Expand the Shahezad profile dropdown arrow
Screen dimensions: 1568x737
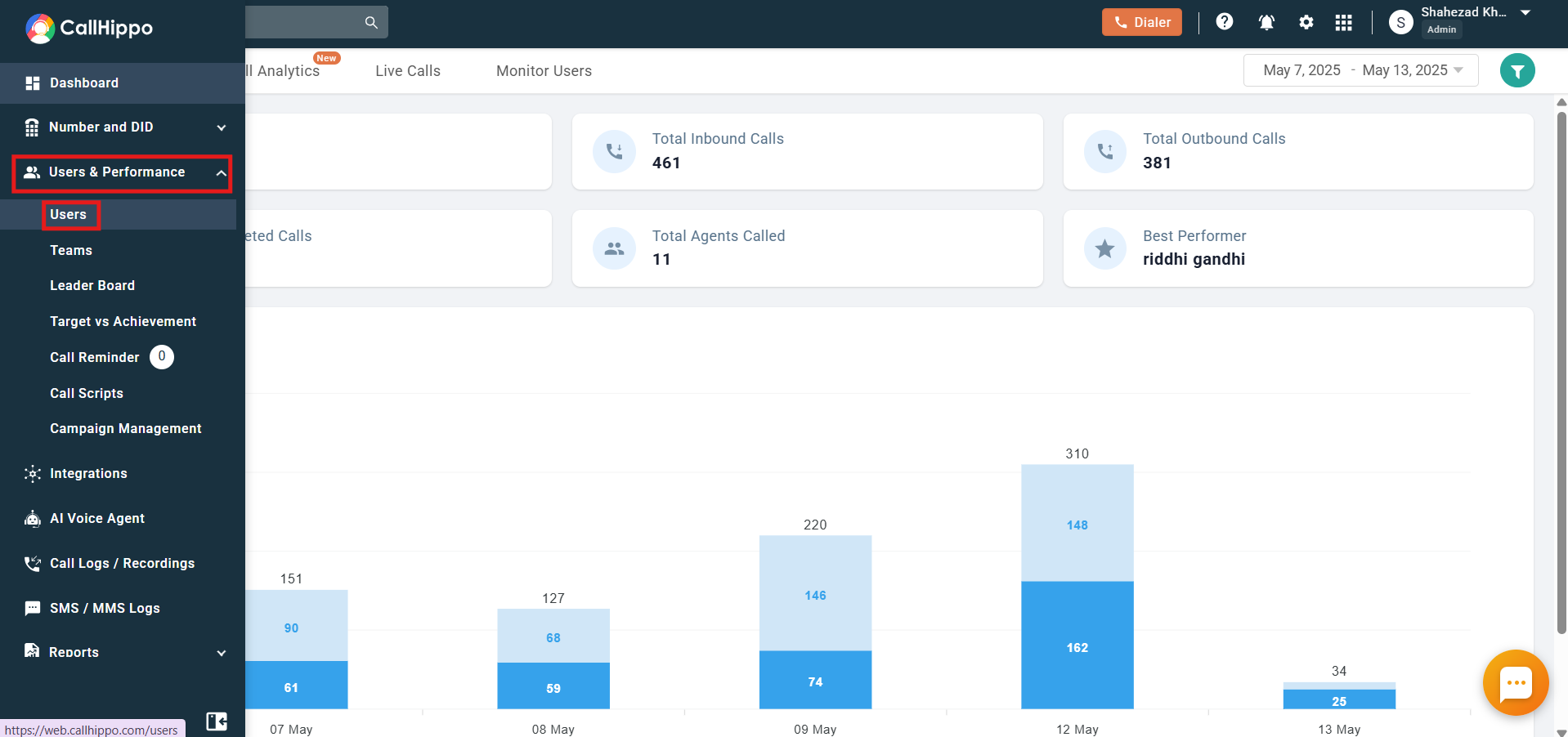[x=1525, y=12]
